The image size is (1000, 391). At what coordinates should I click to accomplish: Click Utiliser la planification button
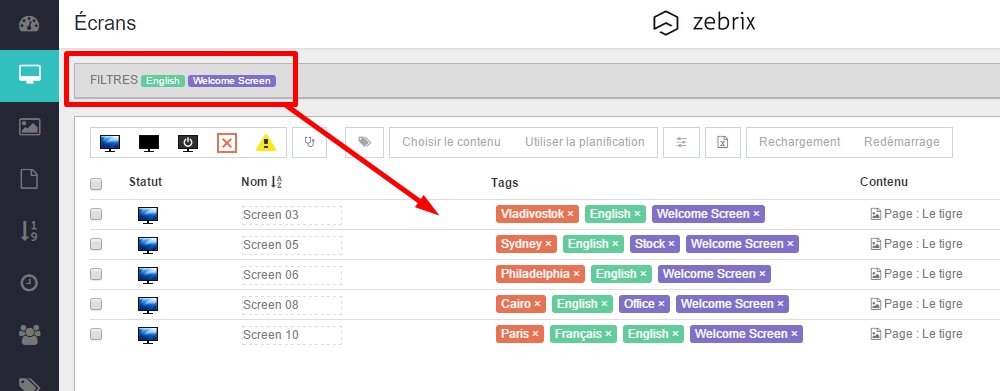click(585, 142)
